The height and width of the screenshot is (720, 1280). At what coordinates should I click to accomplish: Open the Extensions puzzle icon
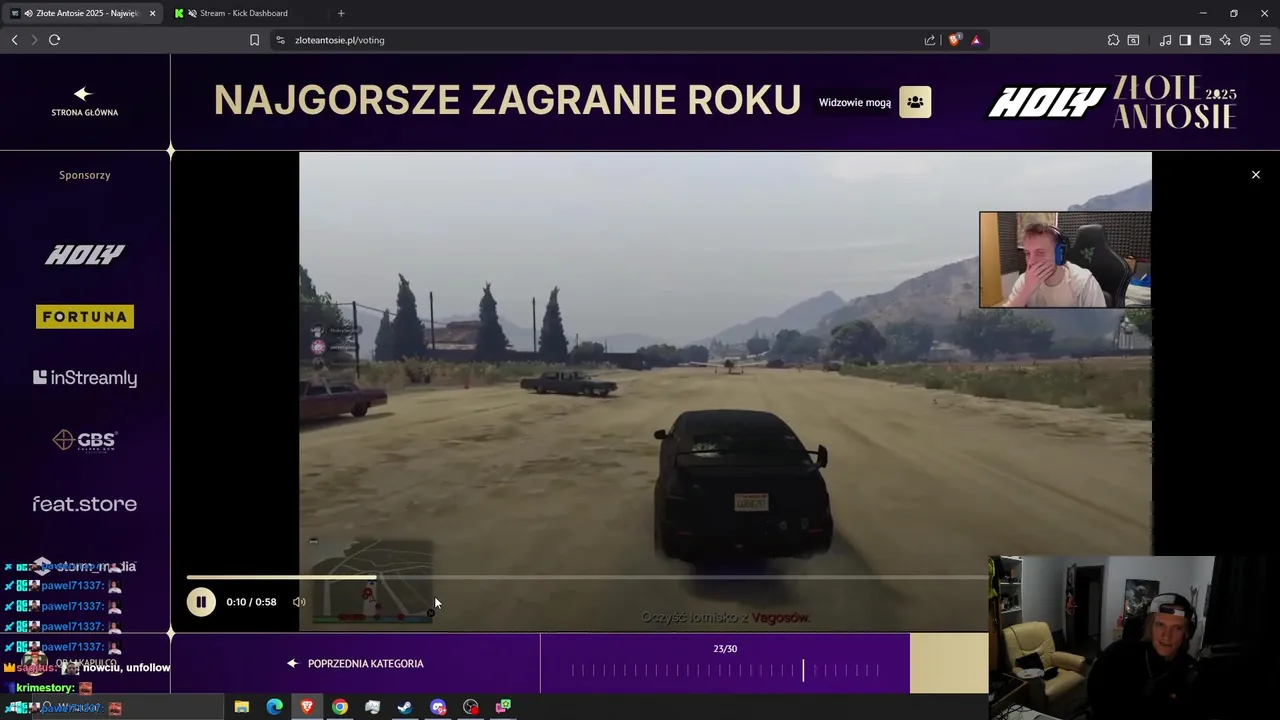1113,40
